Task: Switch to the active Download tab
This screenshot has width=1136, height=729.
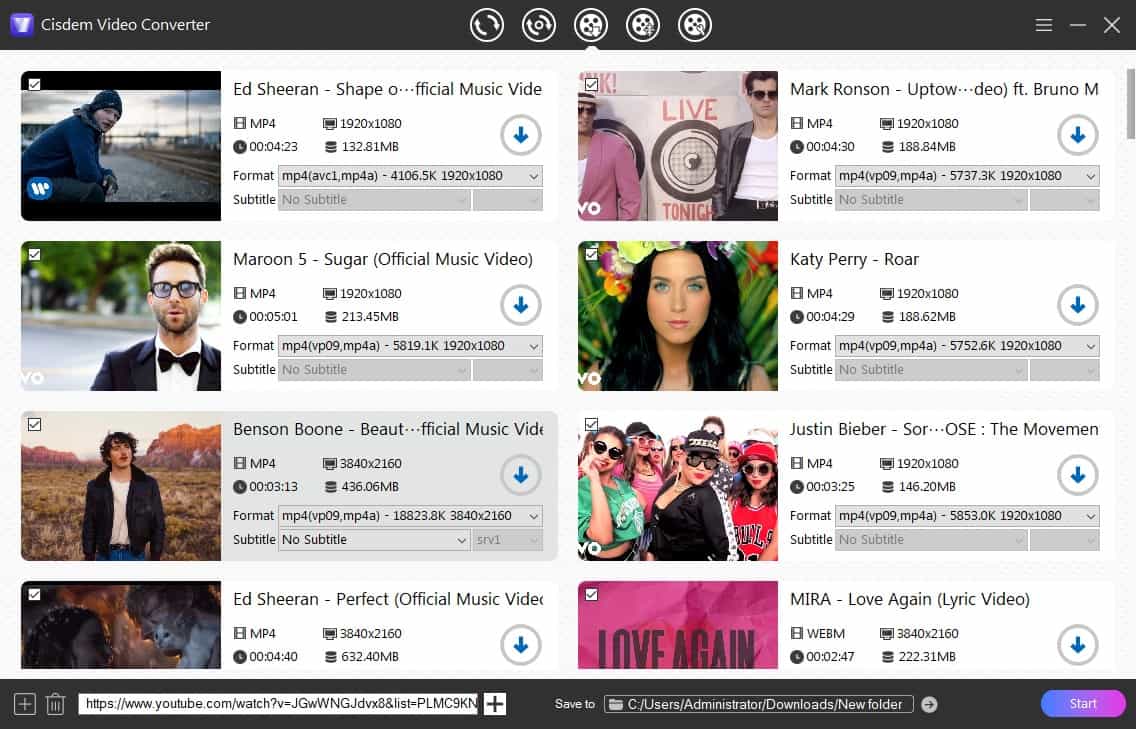Action: pyautogui.click(x=591, y=25)
